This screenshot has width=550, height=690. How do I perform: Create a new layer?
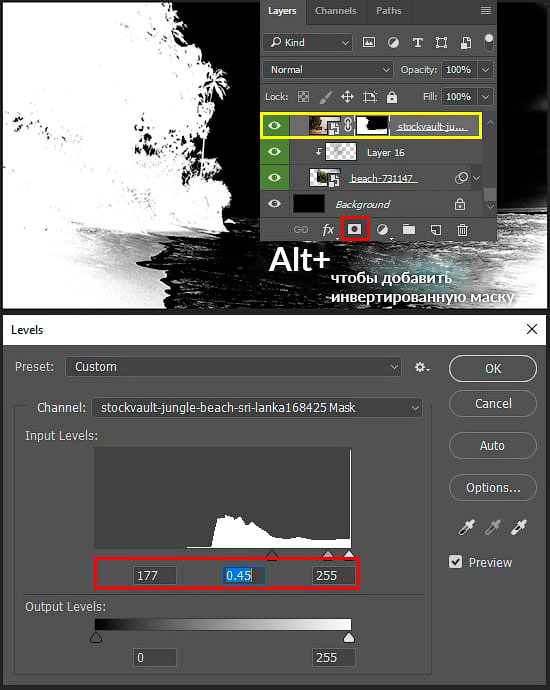[x=436, y=230]
